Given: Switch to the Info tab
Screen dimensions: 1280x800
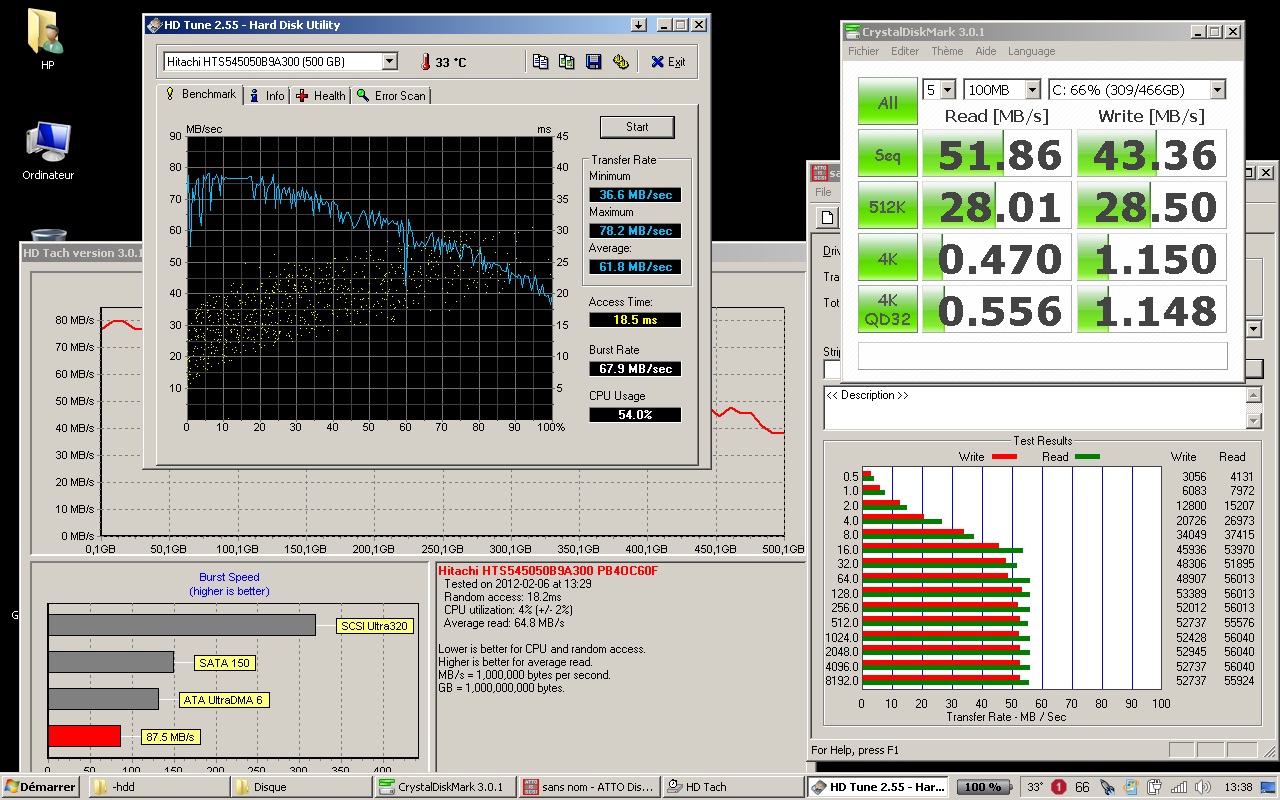Looking at the screenshot, I should click(266, 96).
